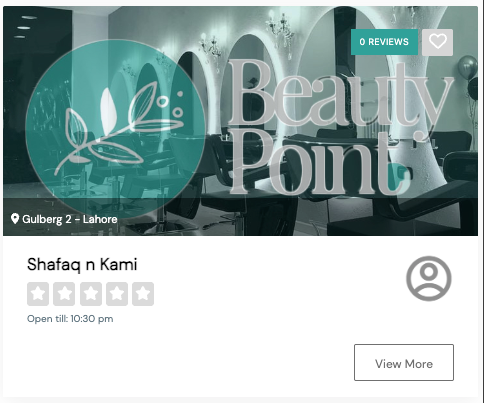The width and height of the screenshot is (484, 403).
Task: Click the 0 Reviews badge
Action: [x=384, y=42]
